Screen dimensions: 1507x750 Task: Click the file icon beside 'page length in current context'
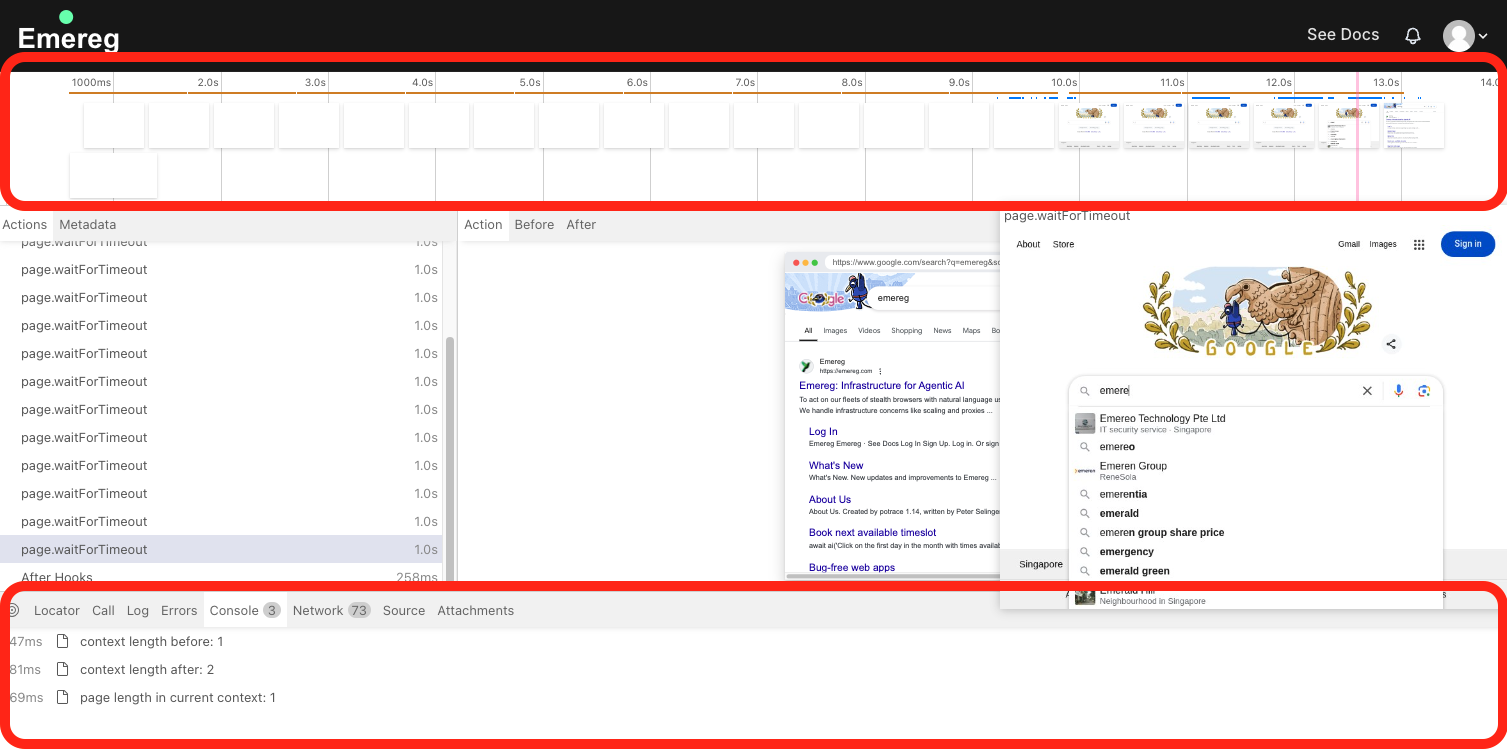[63, 697]
